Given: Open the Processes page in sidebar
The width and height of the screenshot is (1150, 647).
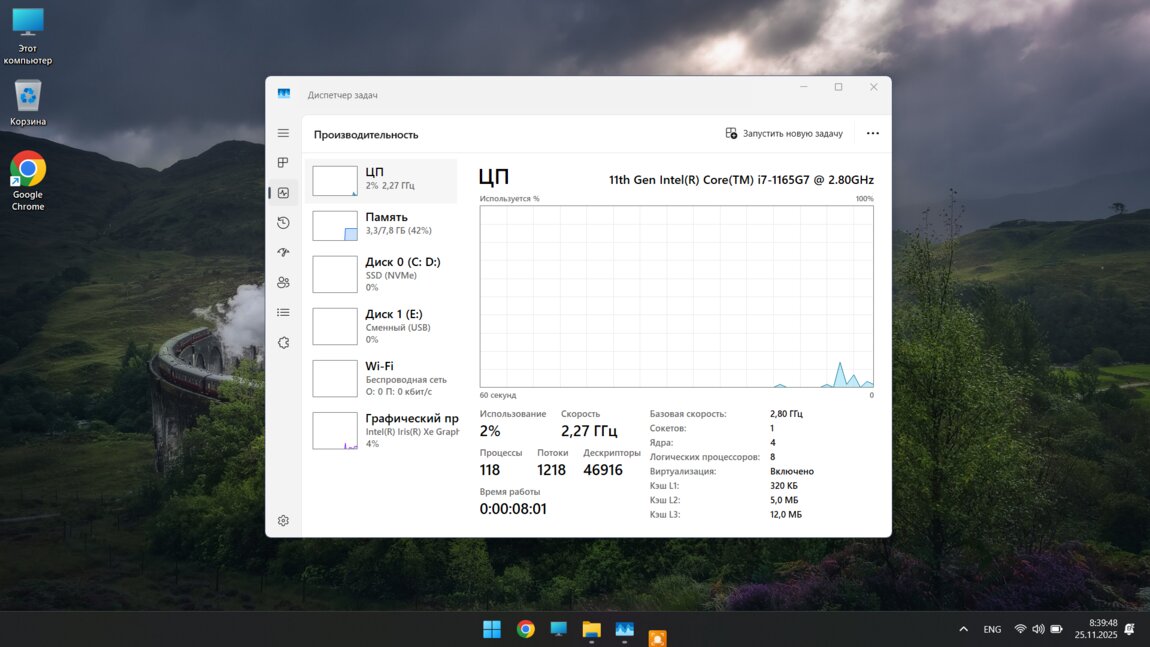Looking at the screenshot, I should coord(283,163).
